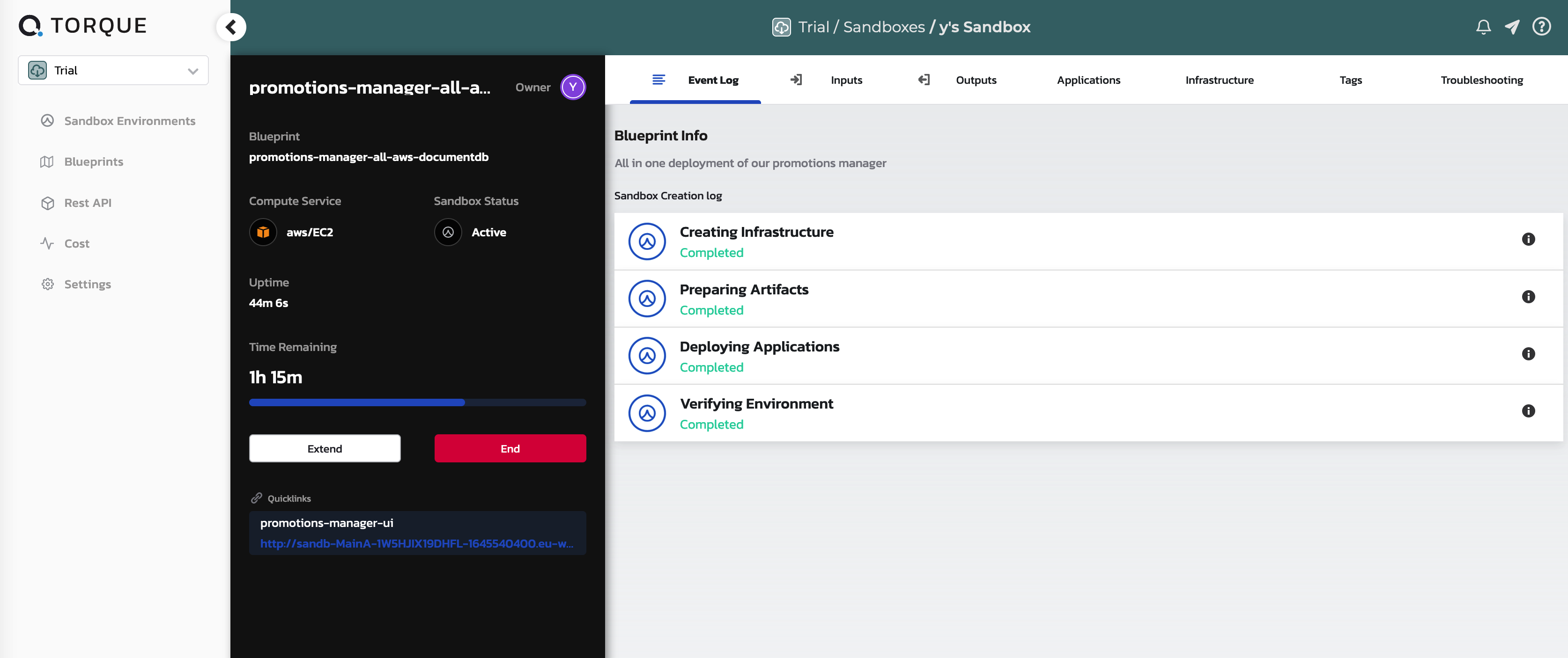Click the Quicklinks chain icon

pos(256,498)
